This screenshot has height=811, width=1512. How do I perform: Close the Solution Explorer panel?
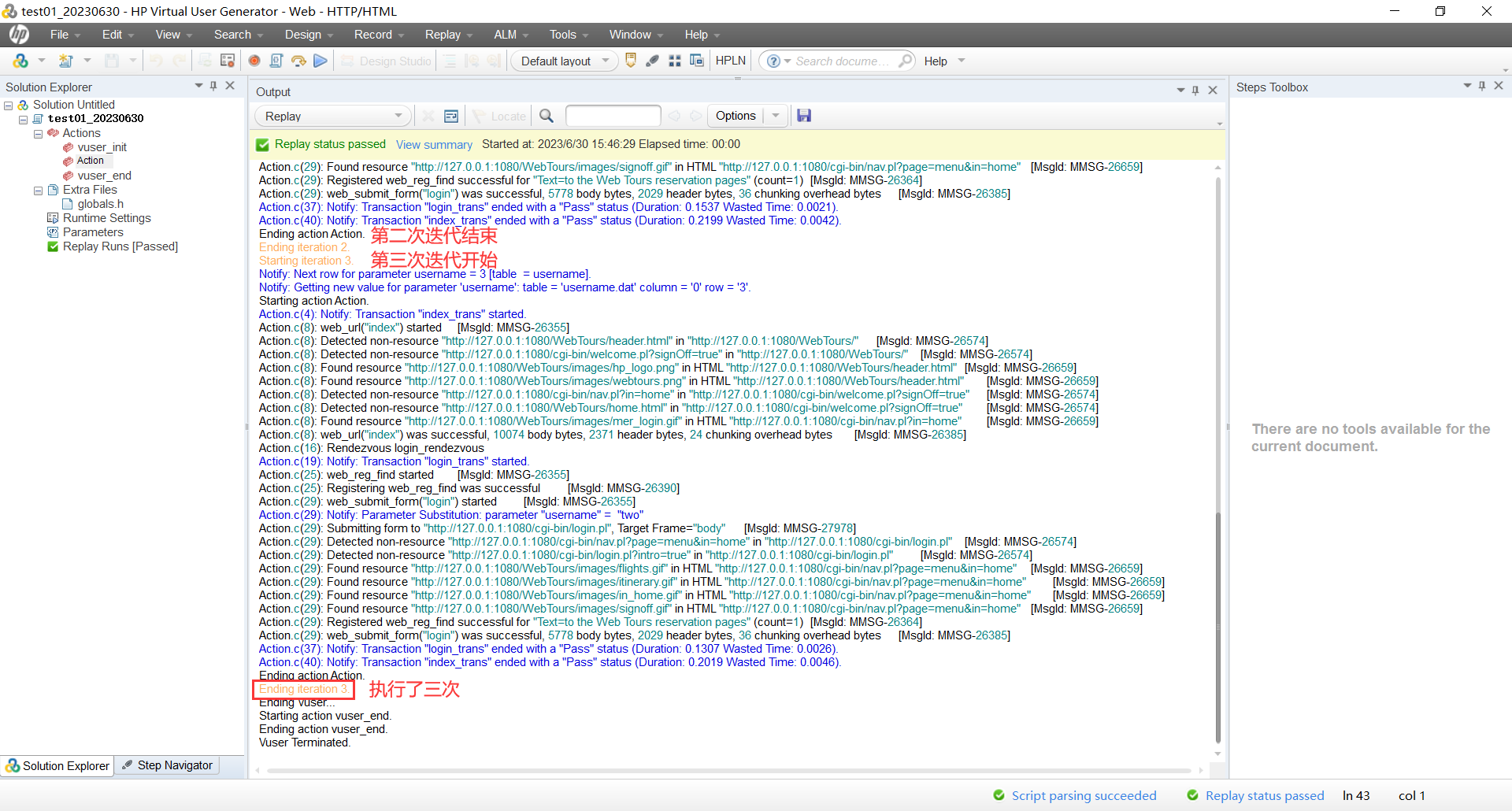230,85
